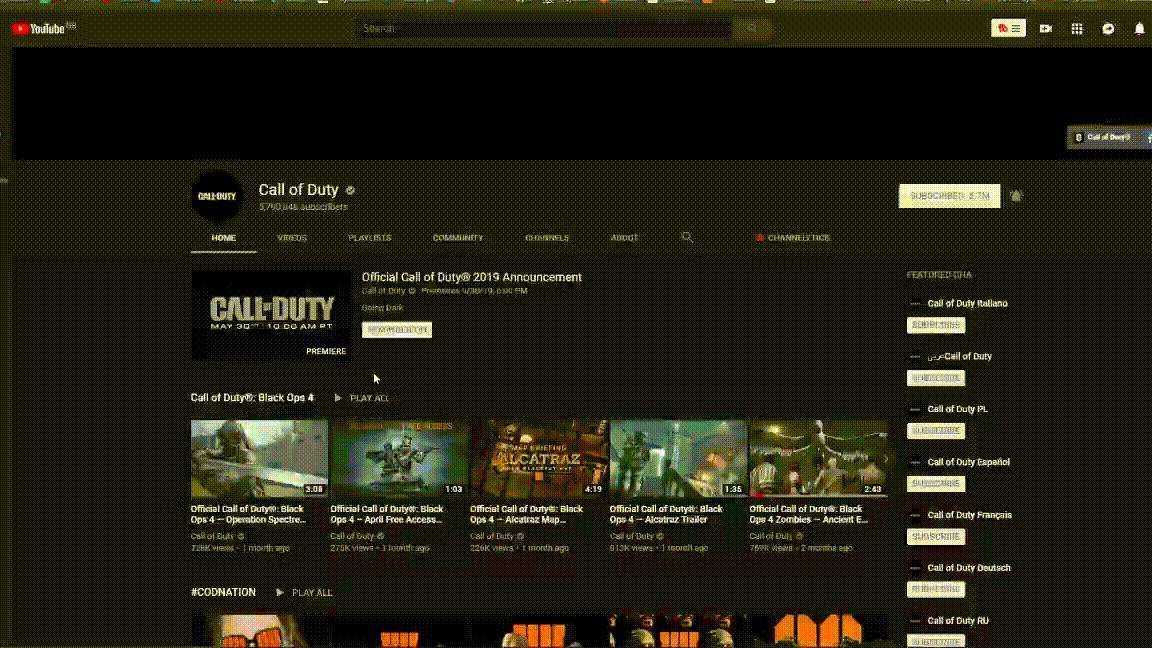This screenshot has height=648, width=1152.
Task: Open the Channelytics tab
Action: pyautogui.click(x=793, y=238)
